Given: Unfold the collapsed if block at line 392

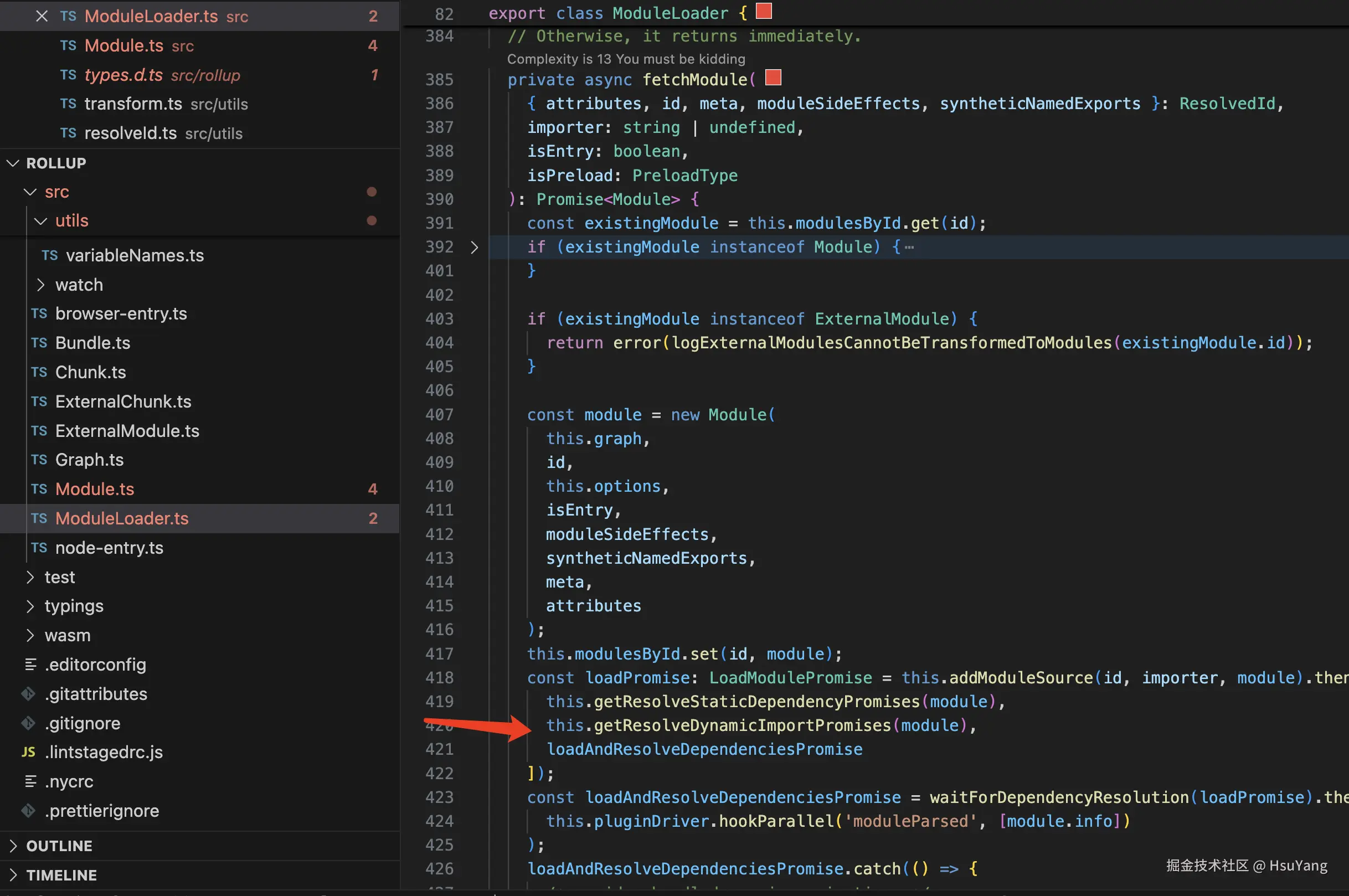Looking at the screenshot, I should [x=473, y=248].
